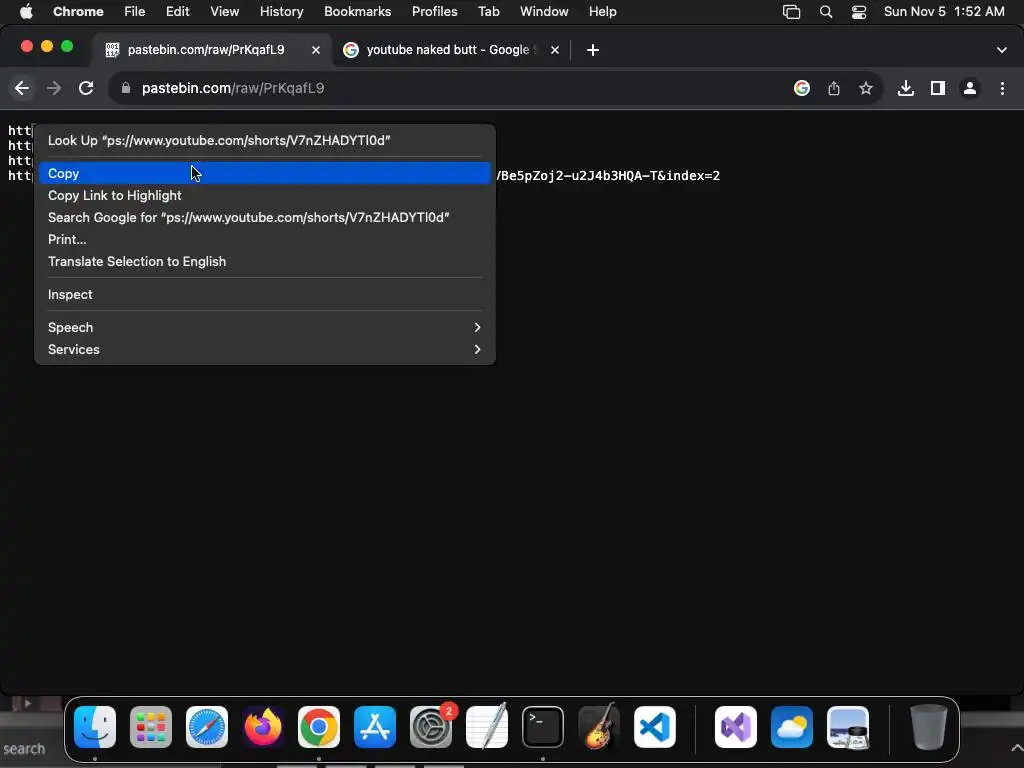Select Search Google for the selected text
Viewport: 1024px width, 768px height.
[264, 217]
